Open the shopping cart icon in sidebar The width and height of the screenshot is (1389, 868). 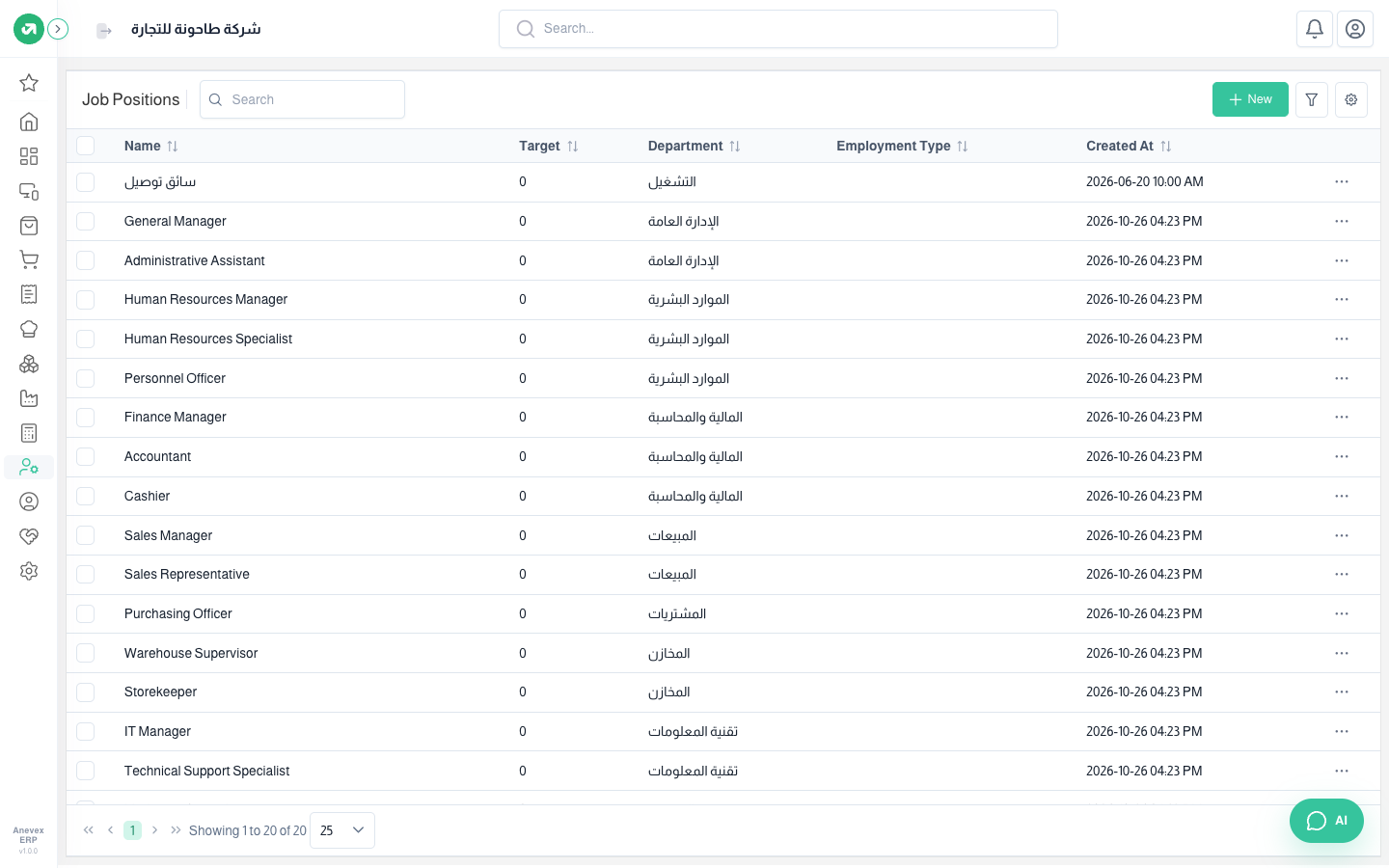point(29,259)
